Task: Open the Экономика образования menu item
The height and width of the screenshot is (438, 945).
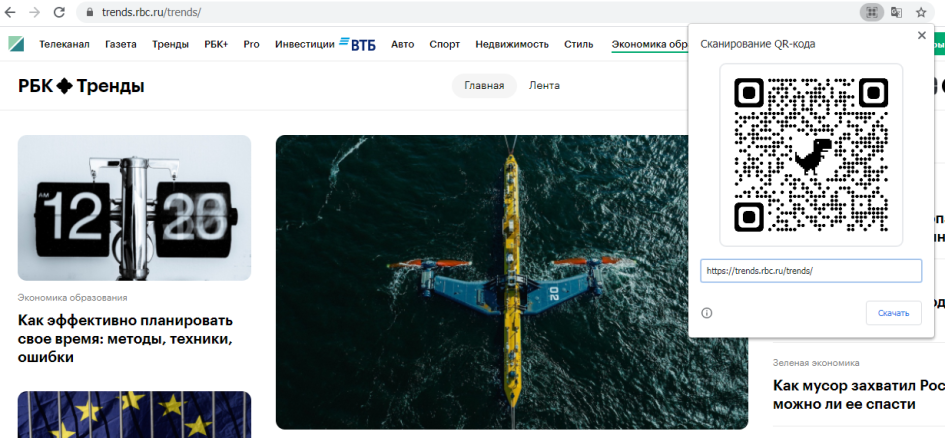Action: 649,44
